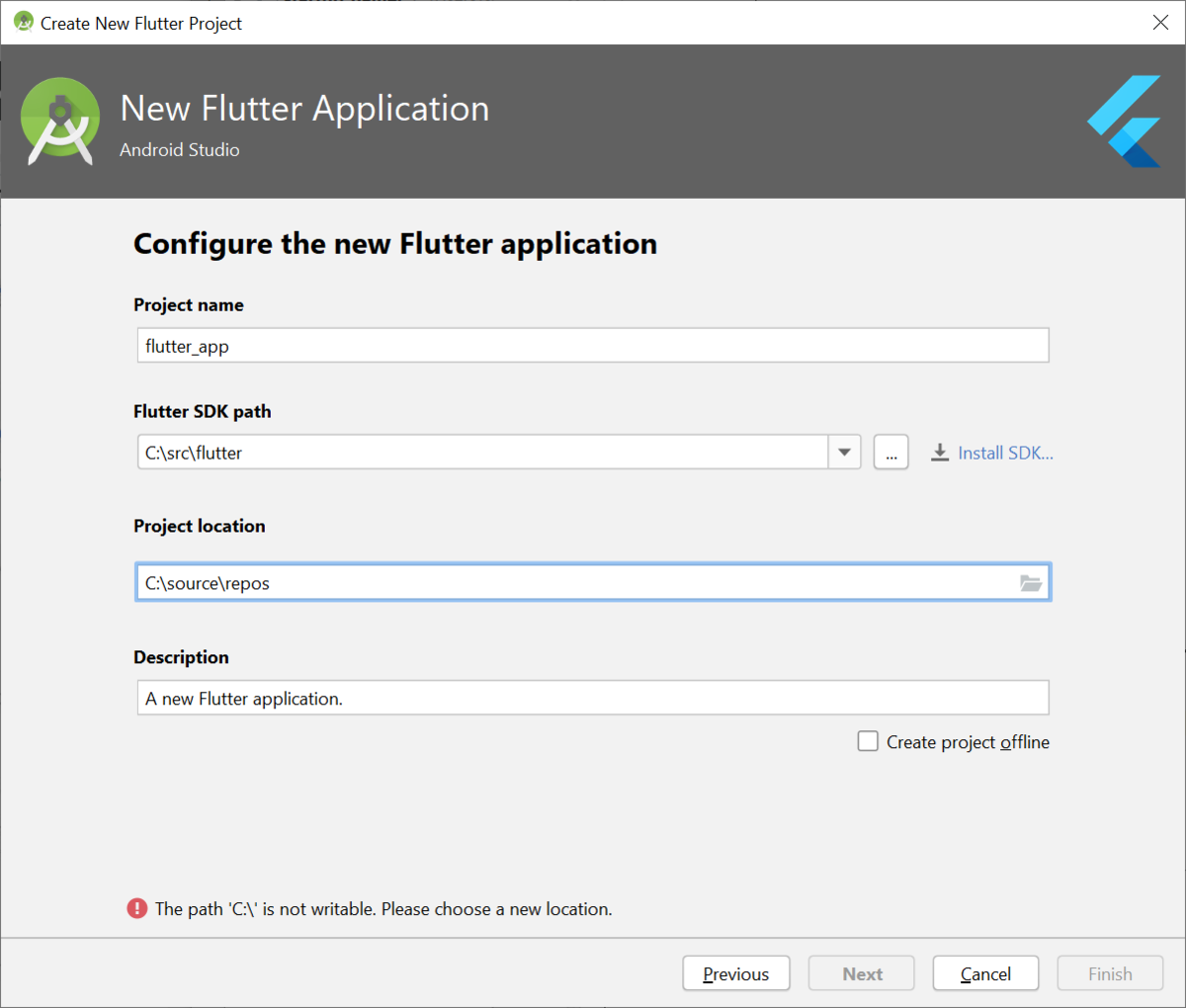Click the path not writable error message

point(383,908)
